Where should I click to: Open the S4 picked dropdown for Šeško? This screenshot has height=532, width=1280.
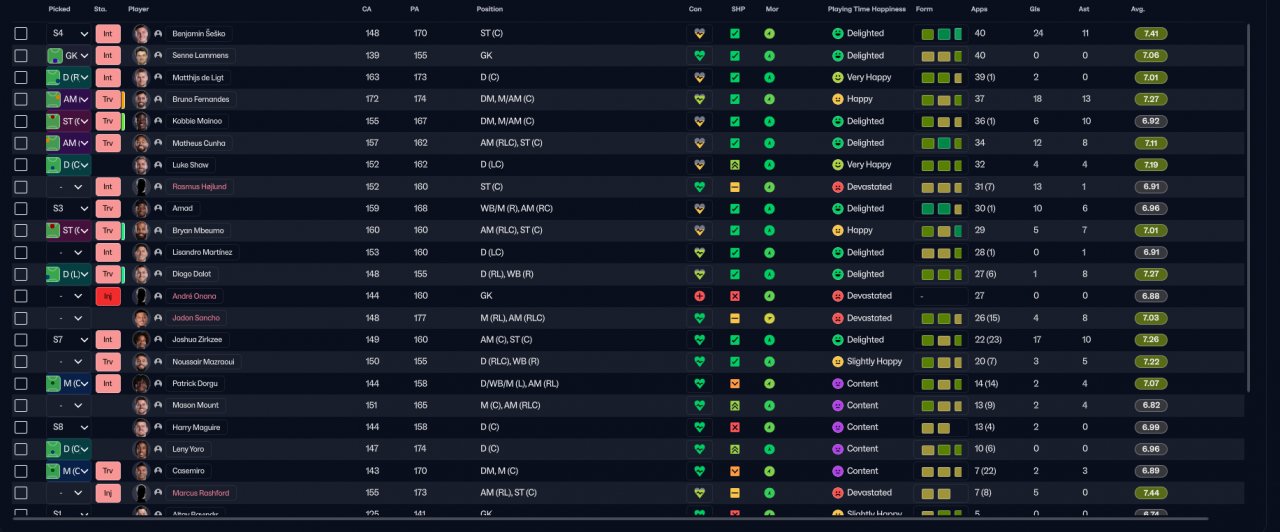68,33
